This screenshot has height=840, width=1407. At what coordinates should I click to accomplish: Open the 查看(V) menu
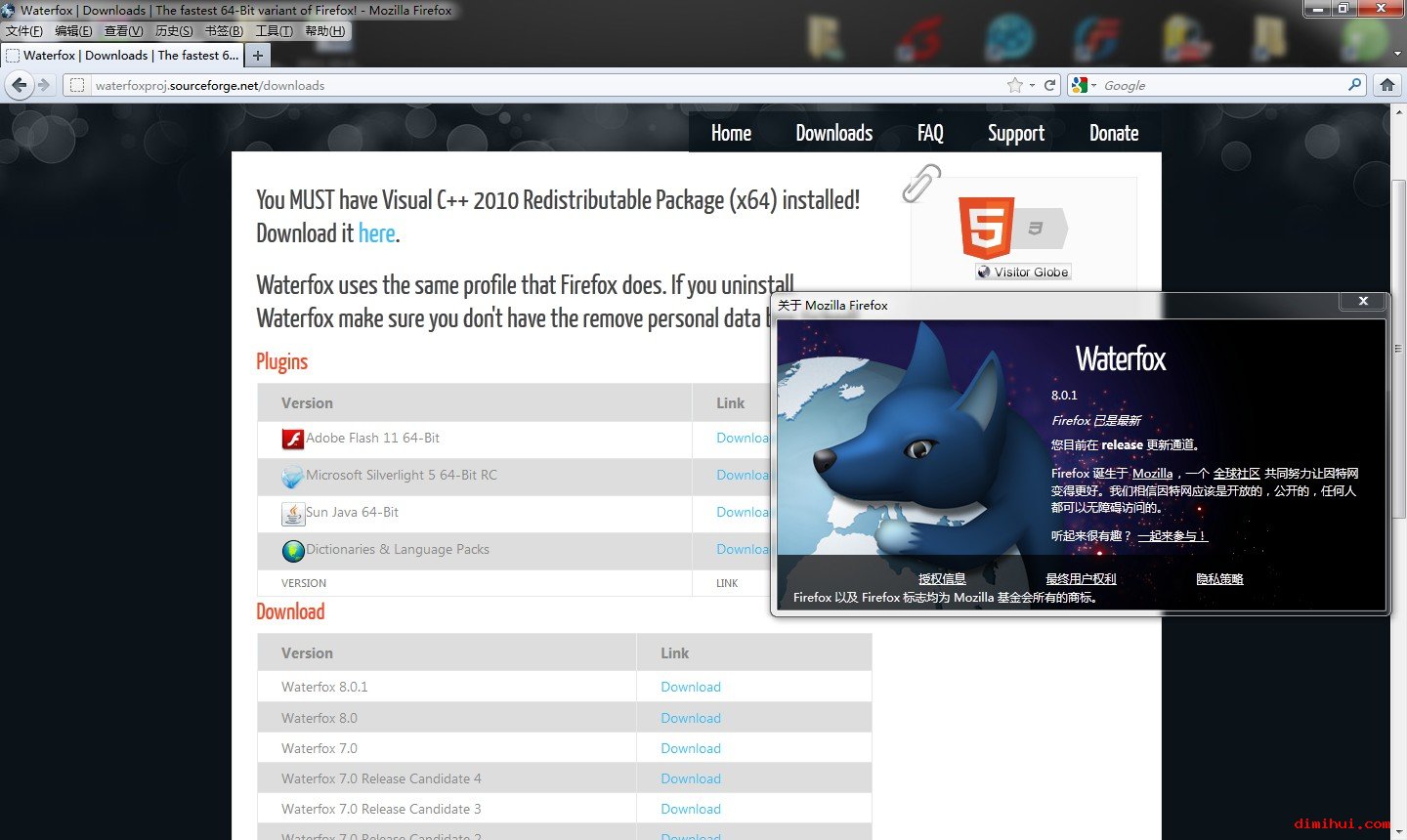[124, 31]
